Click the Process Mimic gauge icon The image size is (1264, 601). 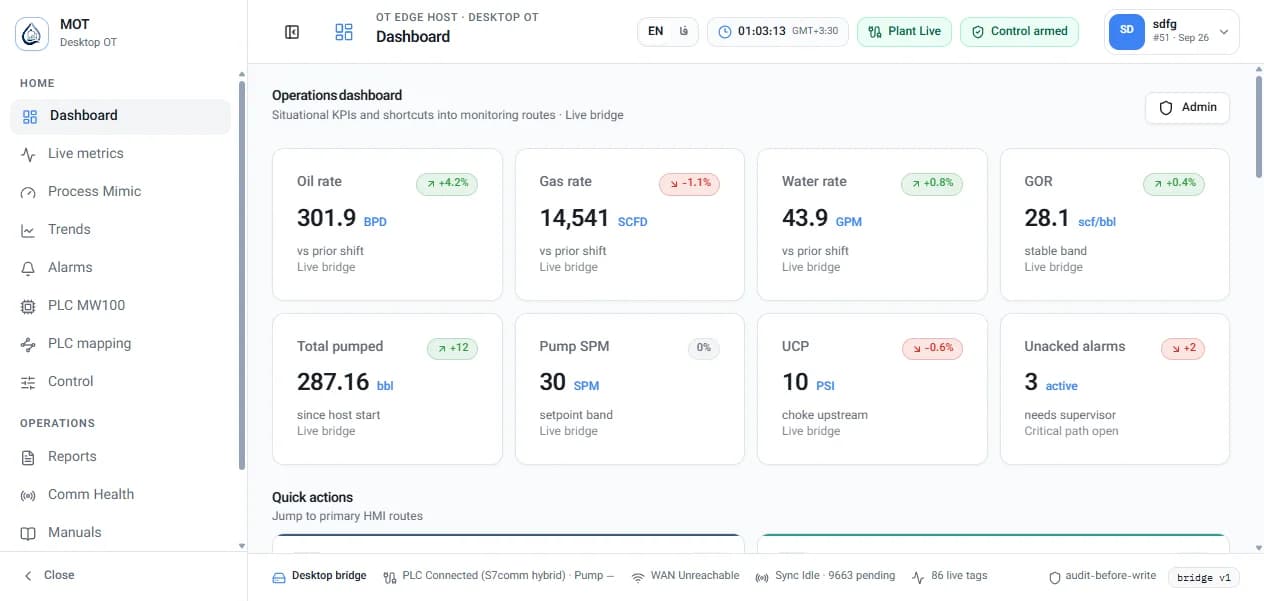[x=28, y=192]
